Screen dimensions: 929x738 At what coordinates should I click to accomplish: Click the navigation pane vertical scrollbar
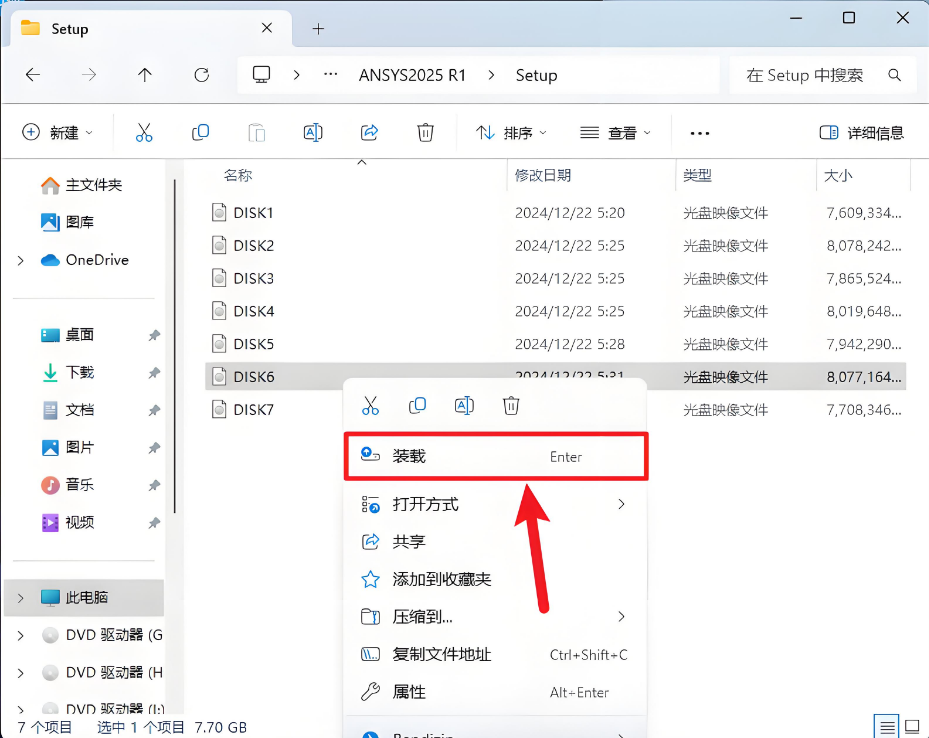point(175,346)
